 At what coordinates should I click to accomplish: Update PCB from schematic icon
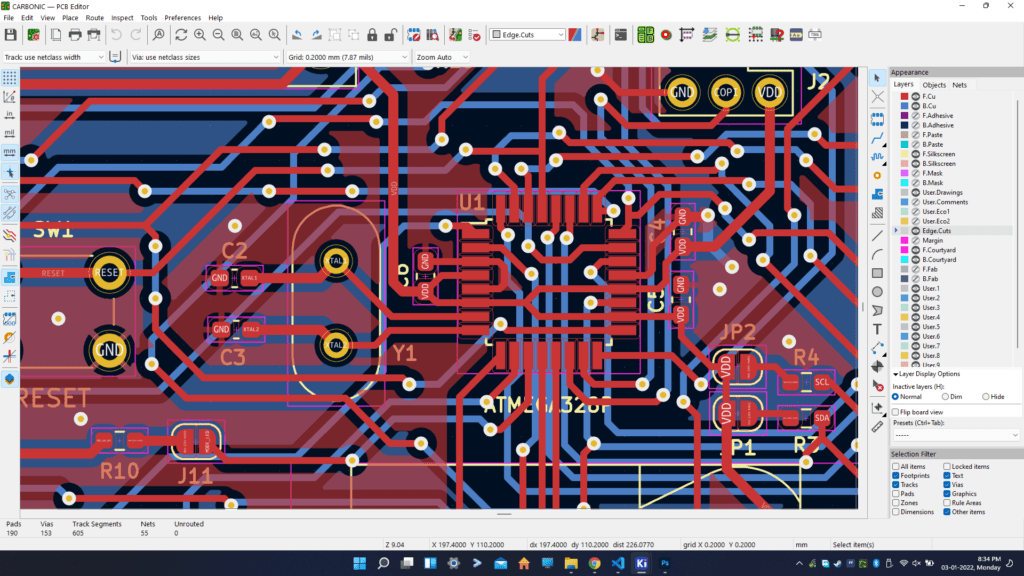pyautogui.click(x=456, y=35)
